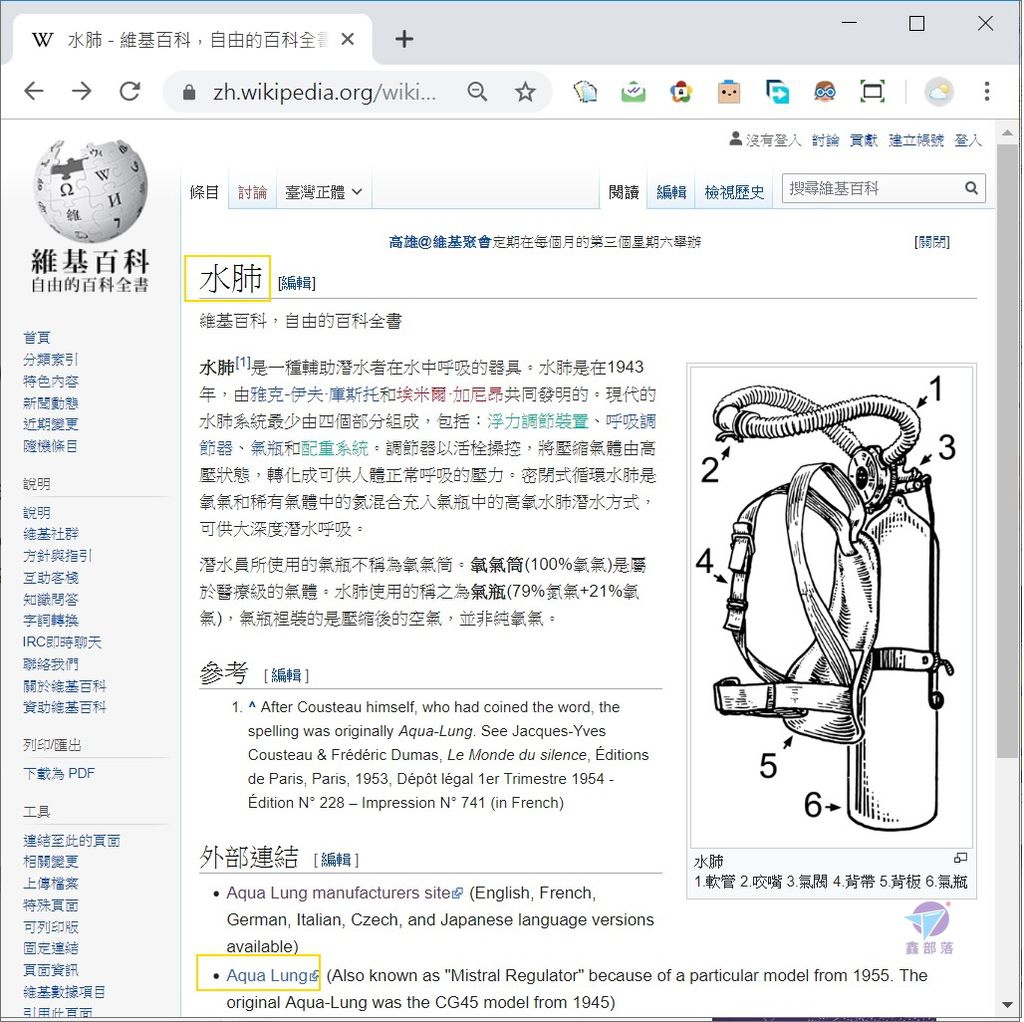The image size is (1024, 1022).
Task: Open 隨機條目 in the sidebar
Action: 50,446
